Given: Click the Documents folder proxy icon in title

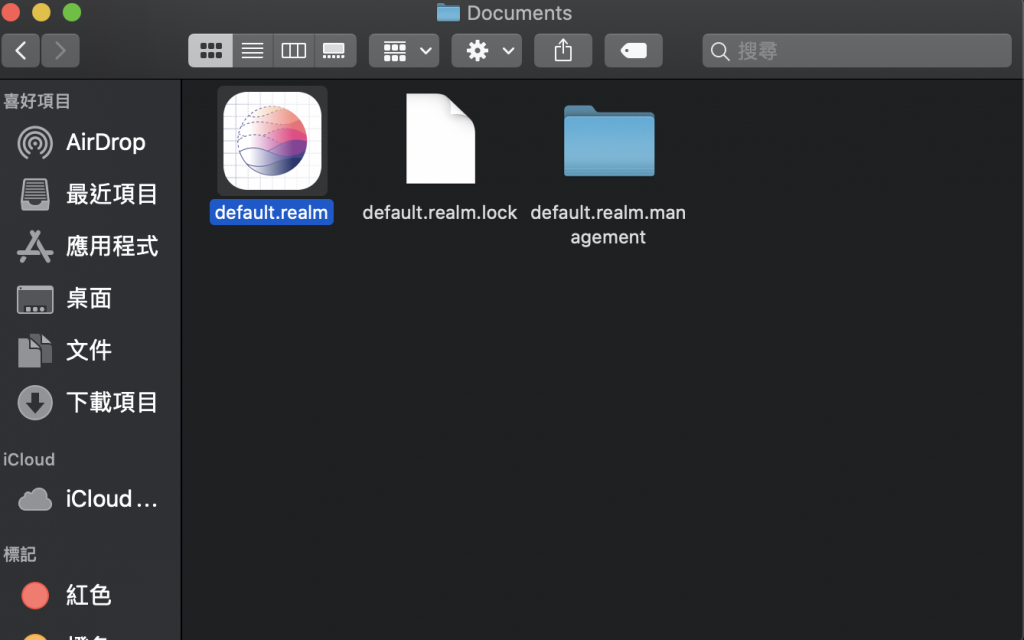Looking at the screenshot, I should (x=448, y=12).
